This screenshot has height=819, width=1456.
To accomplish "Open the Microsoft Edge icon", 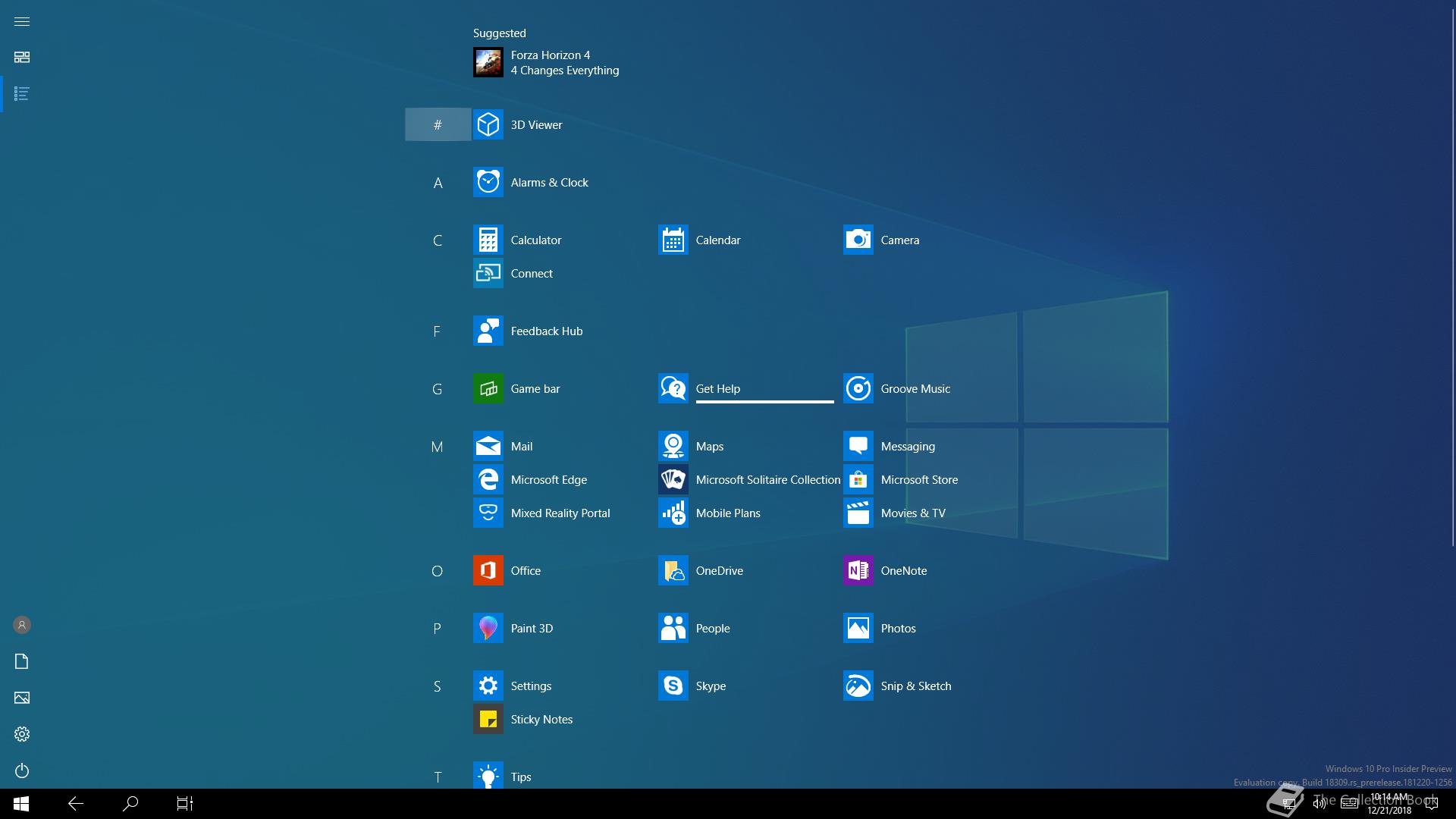I will pos(488,479).
